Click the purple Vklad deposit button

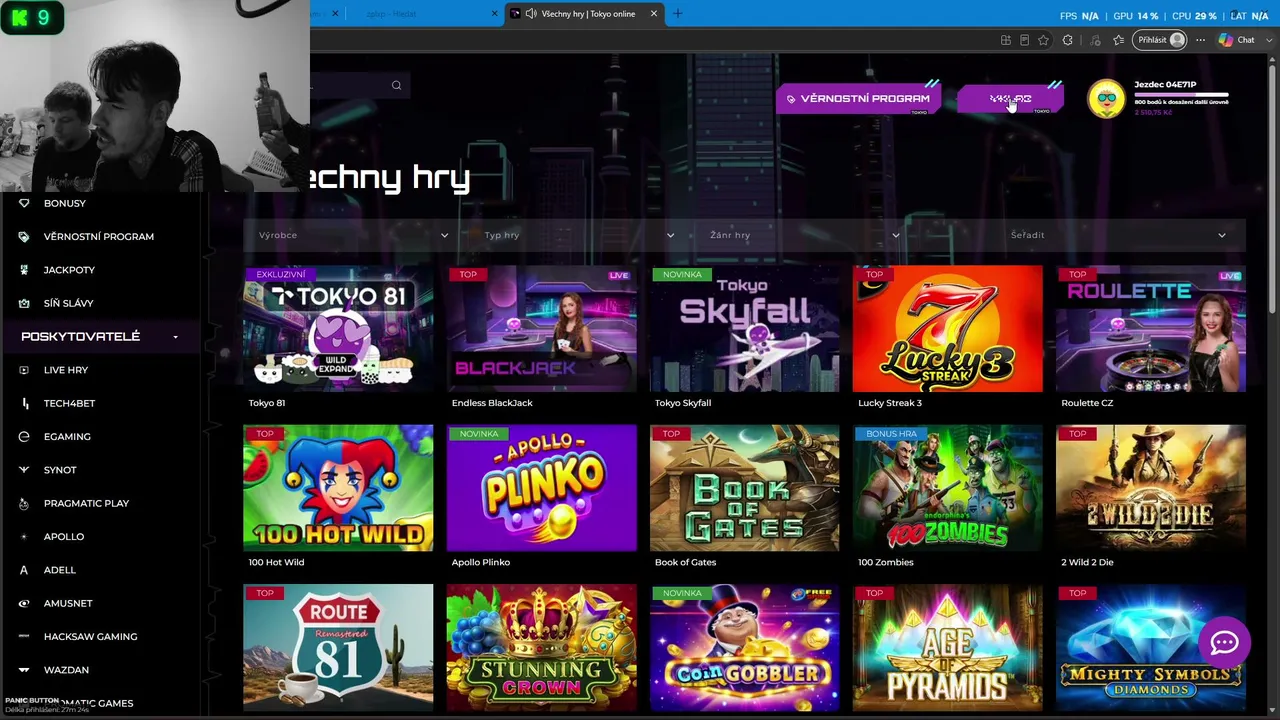tap(1010, 99)
